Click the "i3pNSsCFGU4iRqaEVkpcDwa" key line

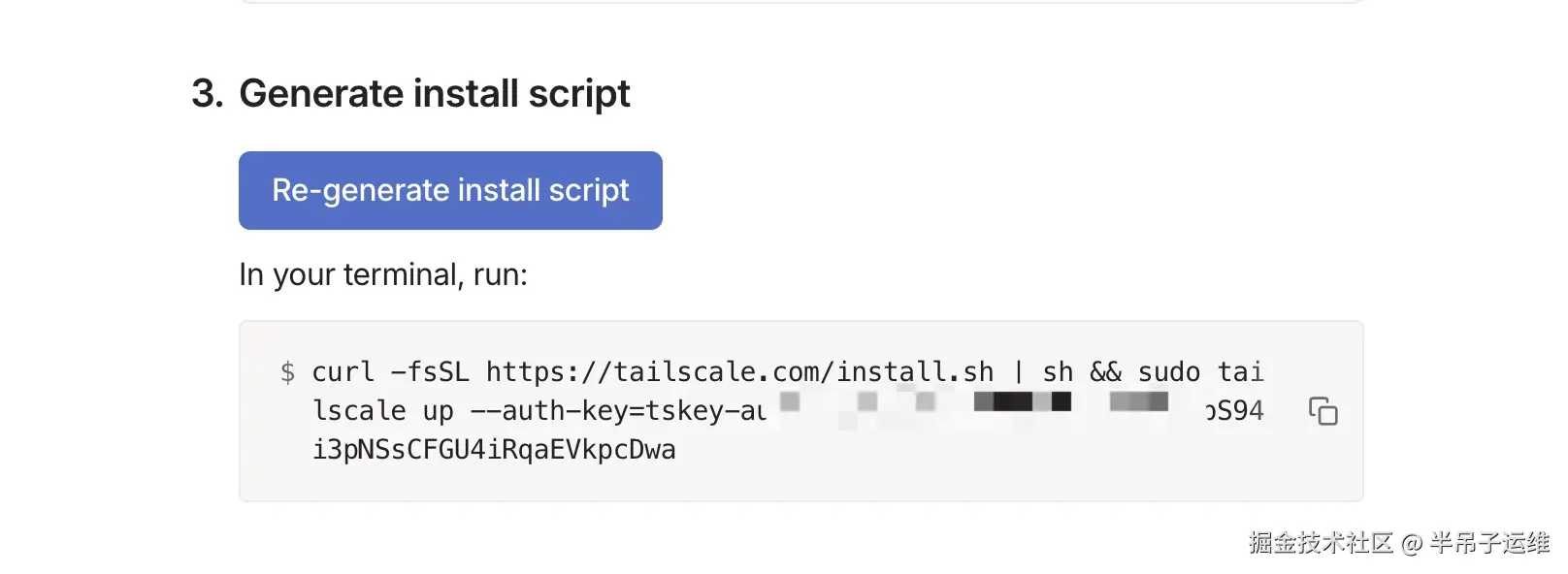pos(494,450)
